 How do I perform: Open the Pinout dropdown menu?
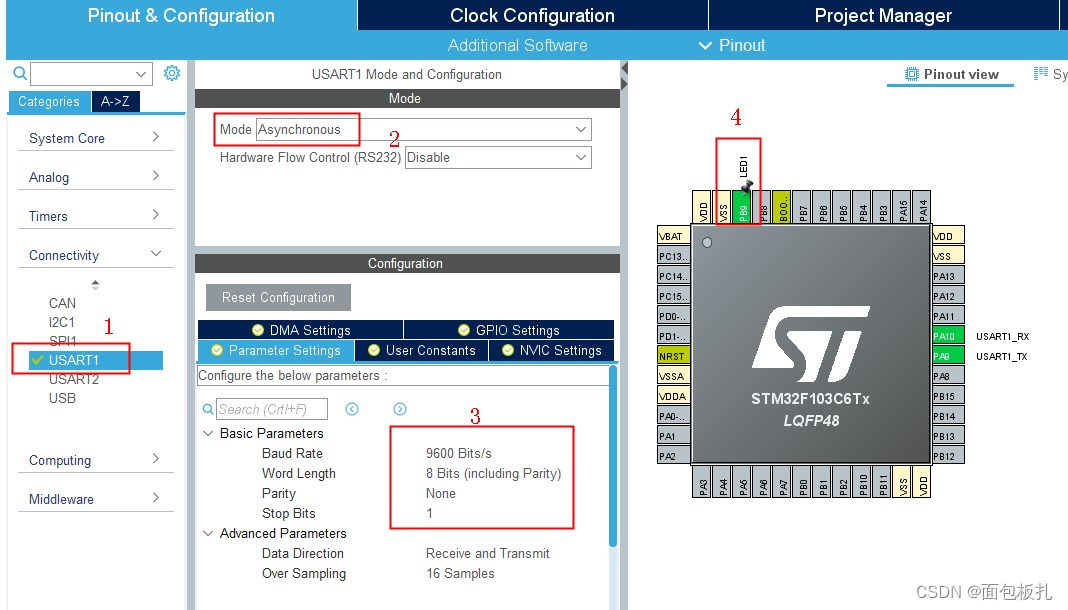pyautogui.click(x=732, y=45)
